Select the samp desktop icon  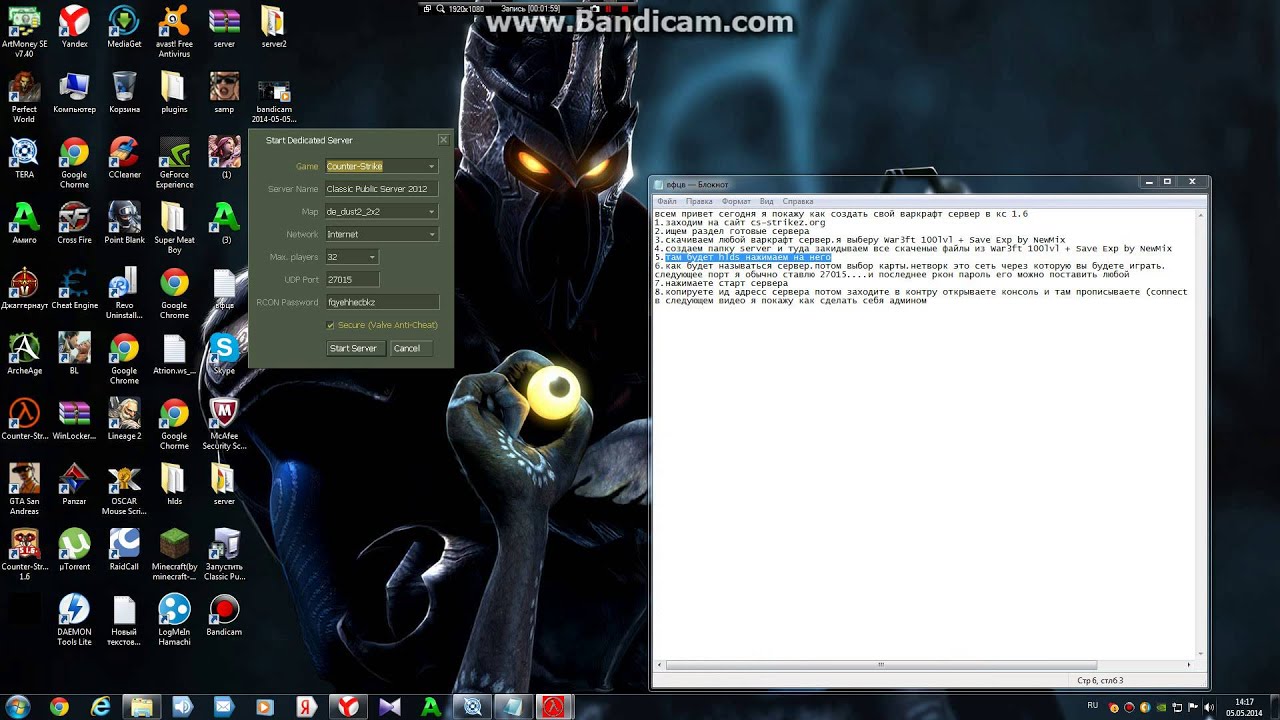coord(224,93)
